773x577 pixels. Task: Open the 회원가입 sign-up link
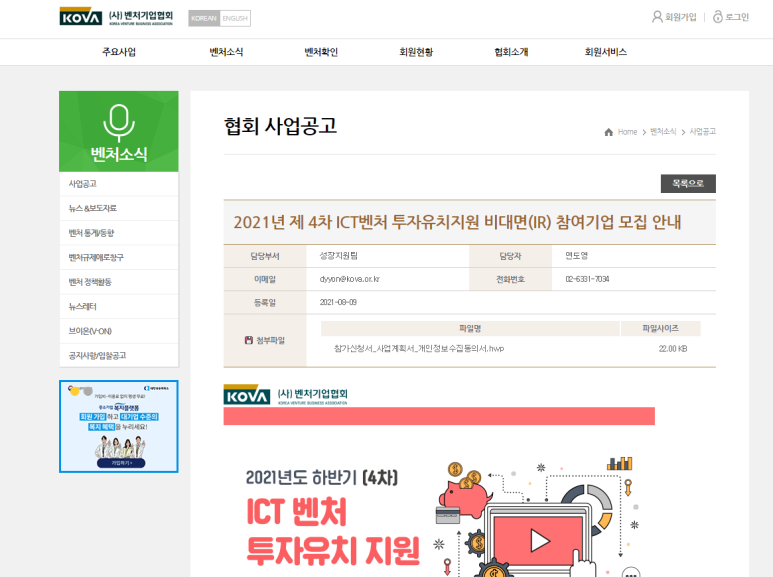pyautogui.click(x=680, y=17)
